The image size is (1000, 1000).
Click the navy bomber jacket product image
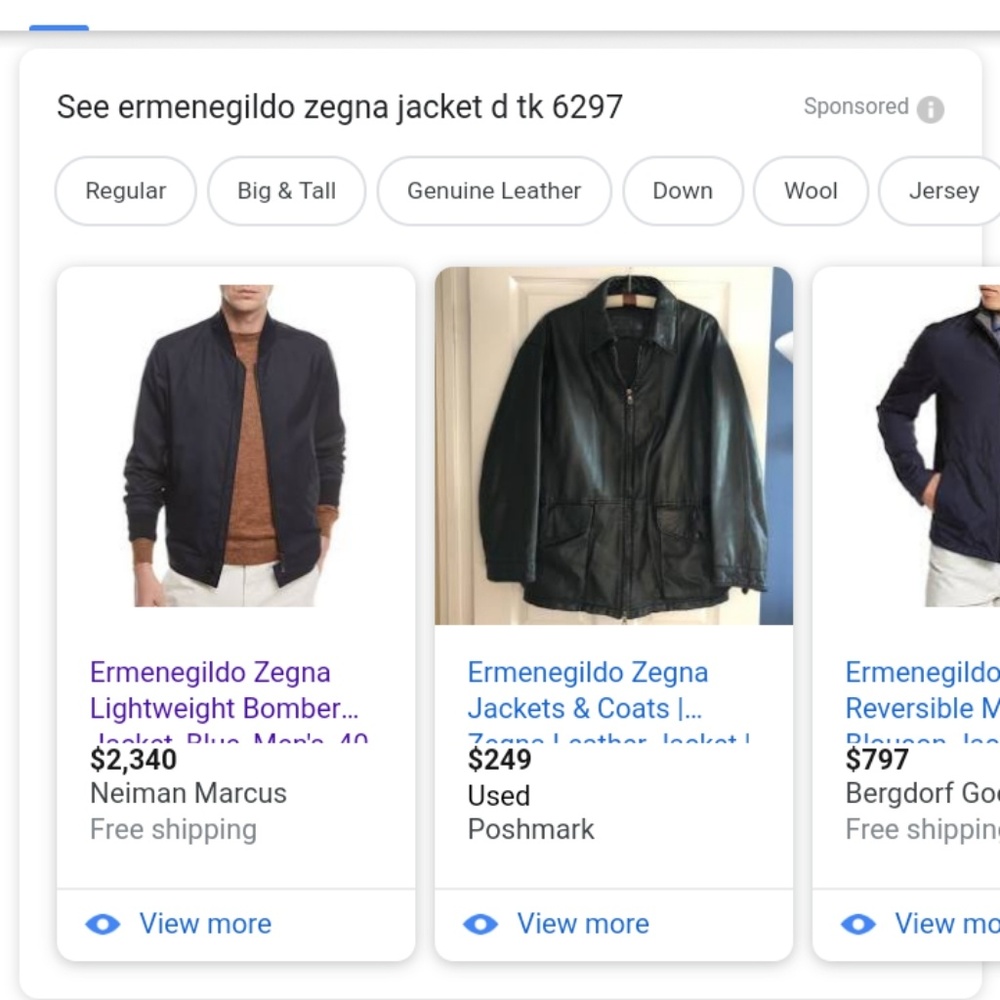[236, 445]
